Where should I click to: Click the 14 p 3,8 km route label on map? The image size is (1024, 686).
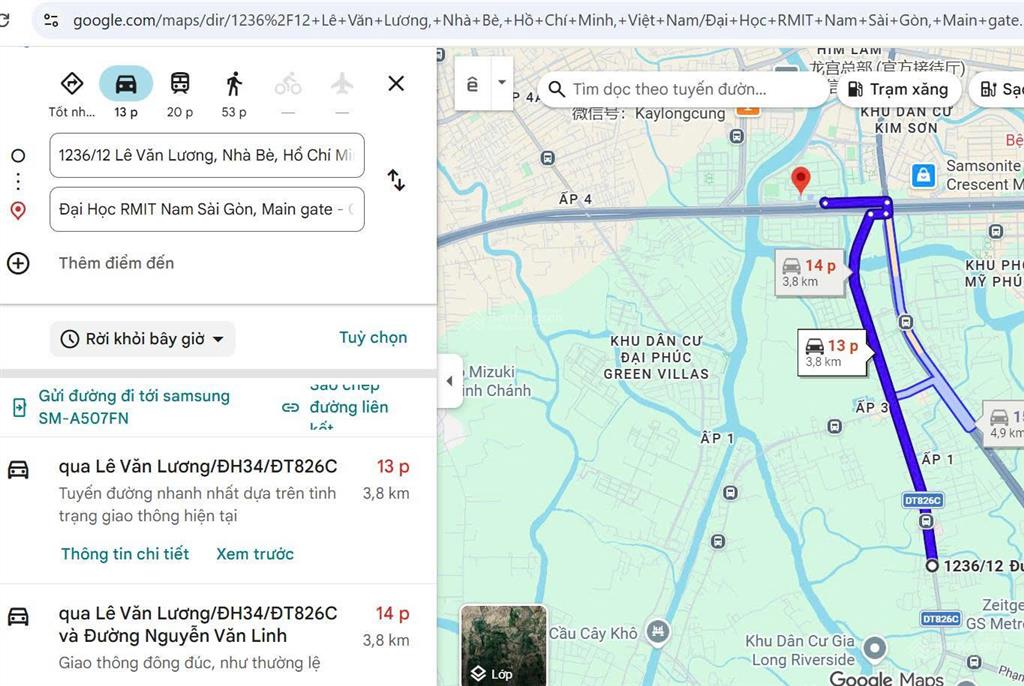coord(810,272)
